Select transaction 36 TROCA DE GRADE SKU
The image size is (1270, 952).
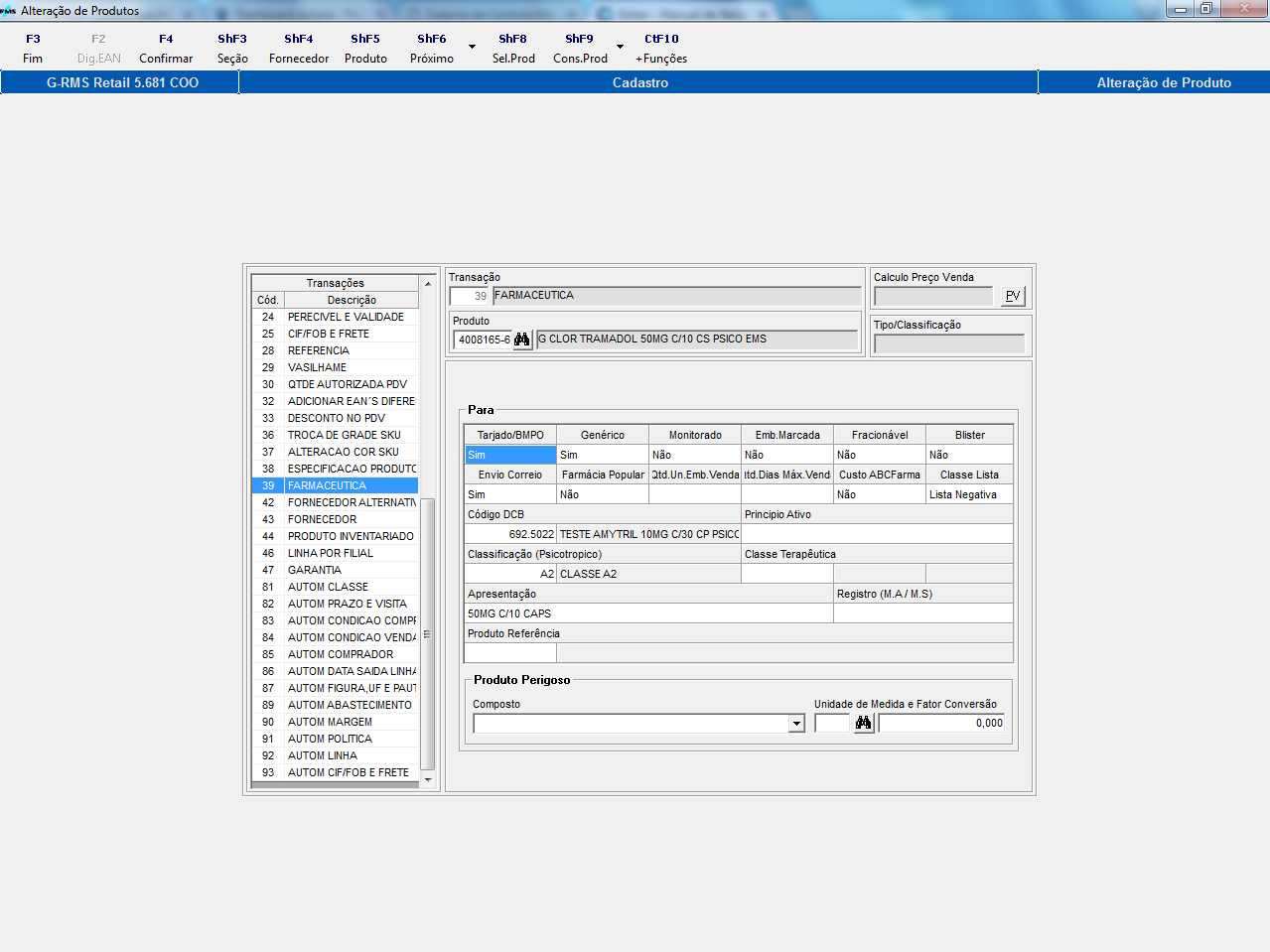click(335, 435)
